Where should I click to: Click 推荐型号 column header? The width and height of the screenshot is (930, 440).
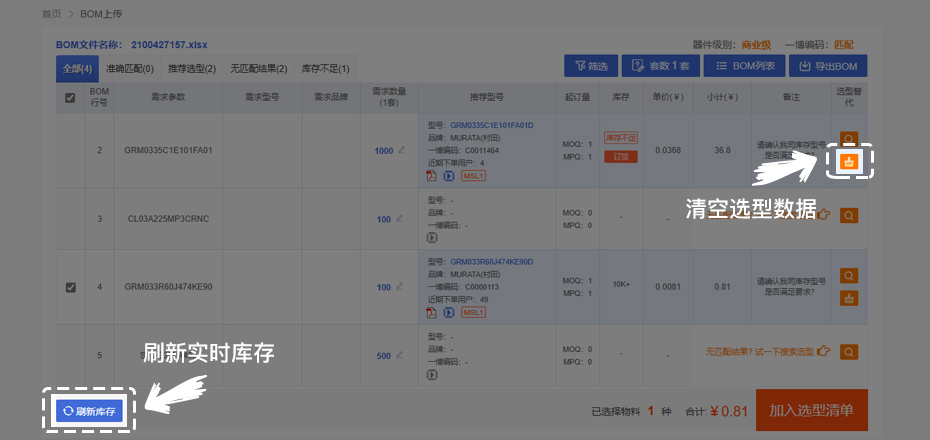(x=487, y=97)
